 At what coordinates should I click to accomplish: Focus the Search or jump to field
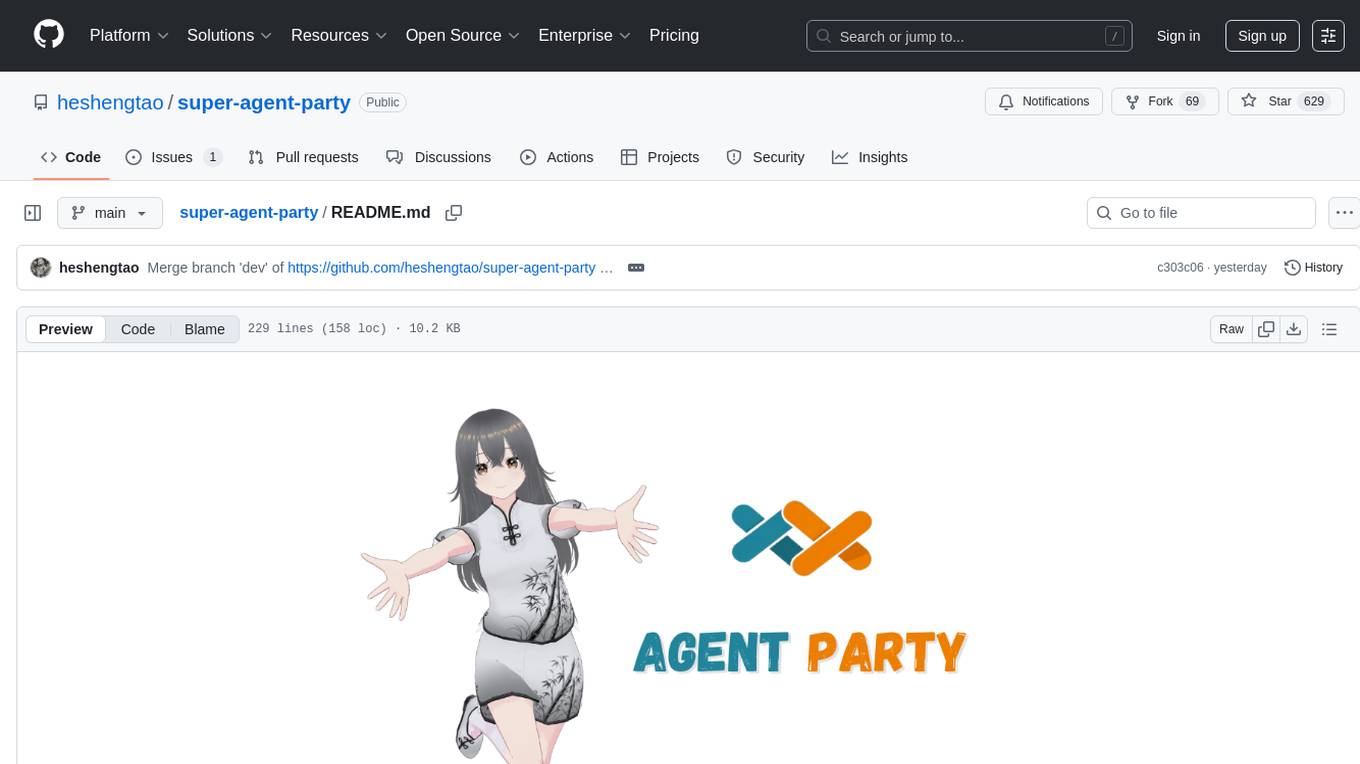point(969,36)
